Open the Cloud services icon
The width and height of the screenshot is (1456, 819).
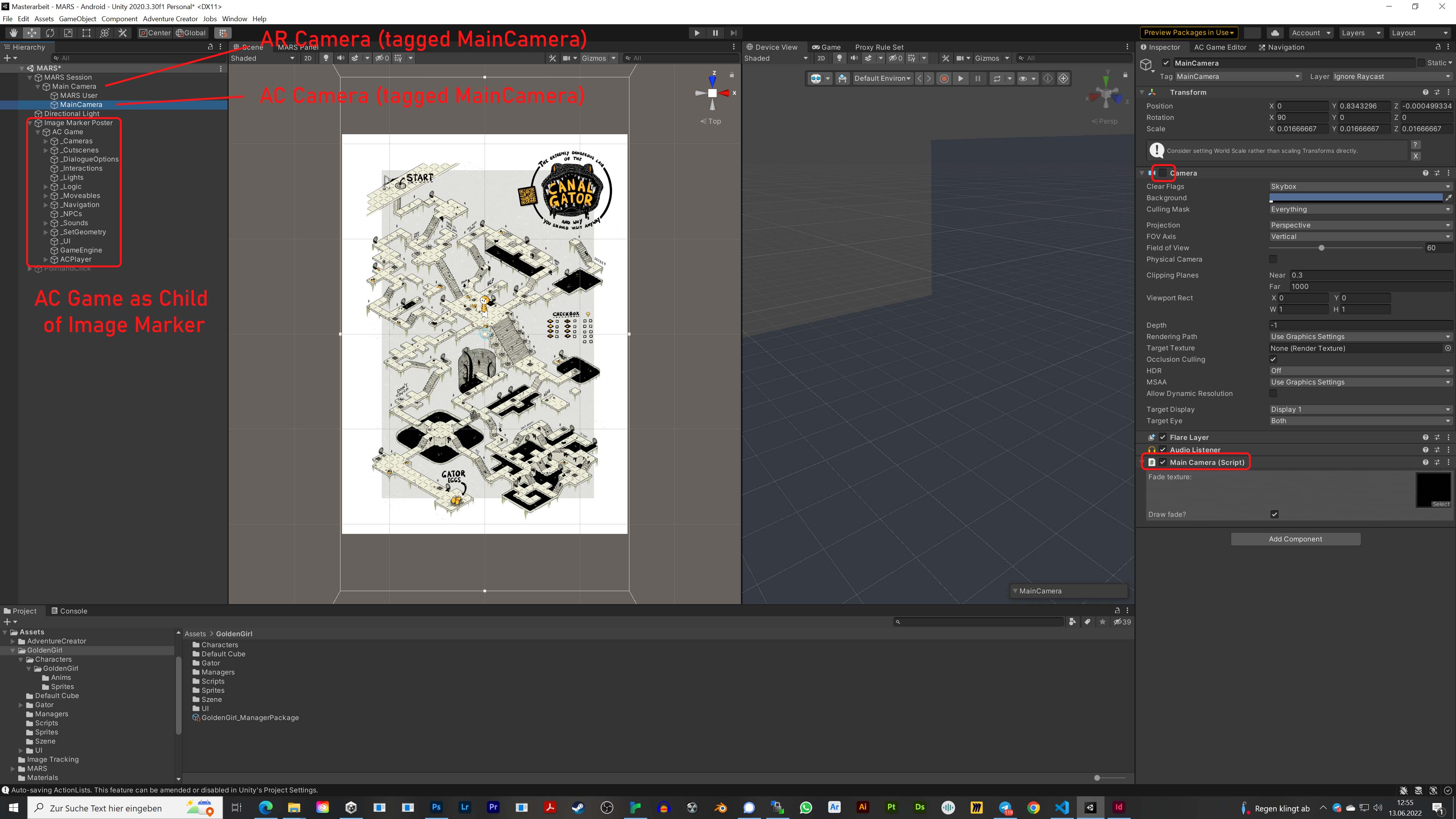1274,33
